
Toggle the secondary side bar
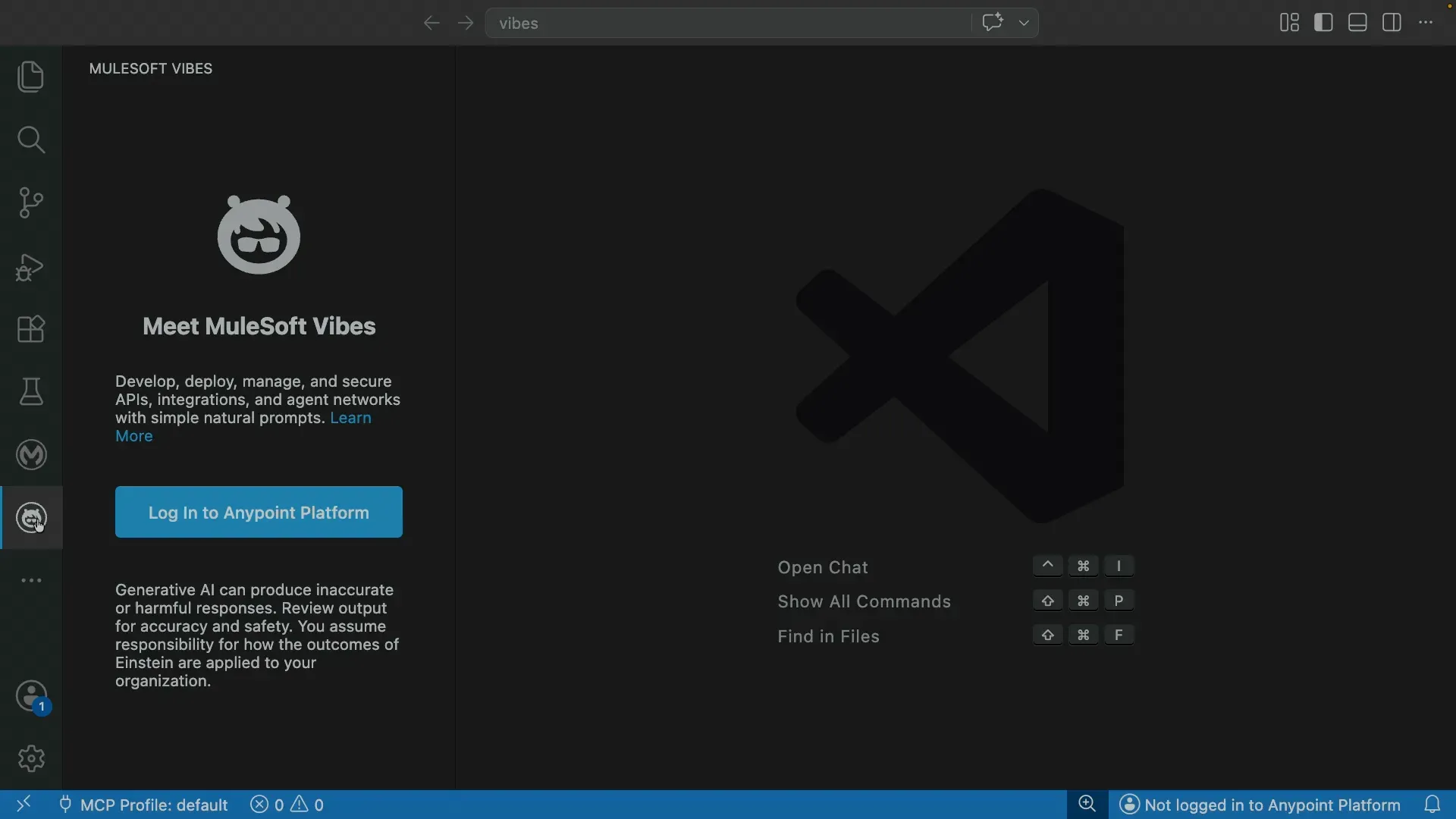(1392, 23)
